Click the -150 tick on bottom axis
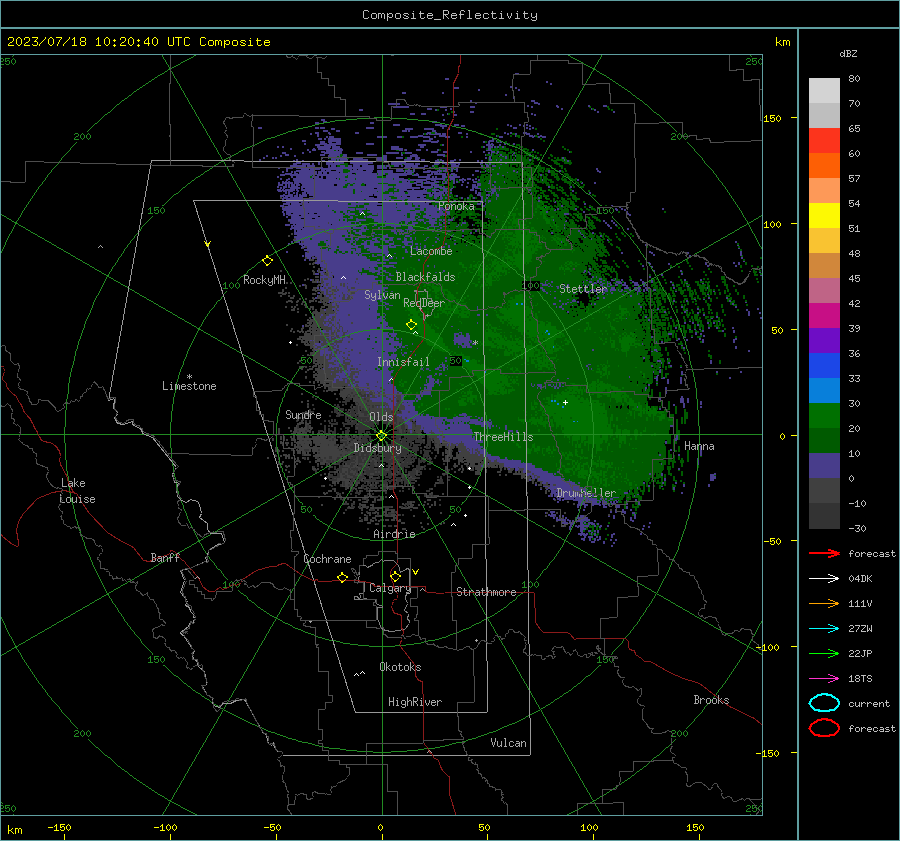The image size is (900, 841). (59, 827)
